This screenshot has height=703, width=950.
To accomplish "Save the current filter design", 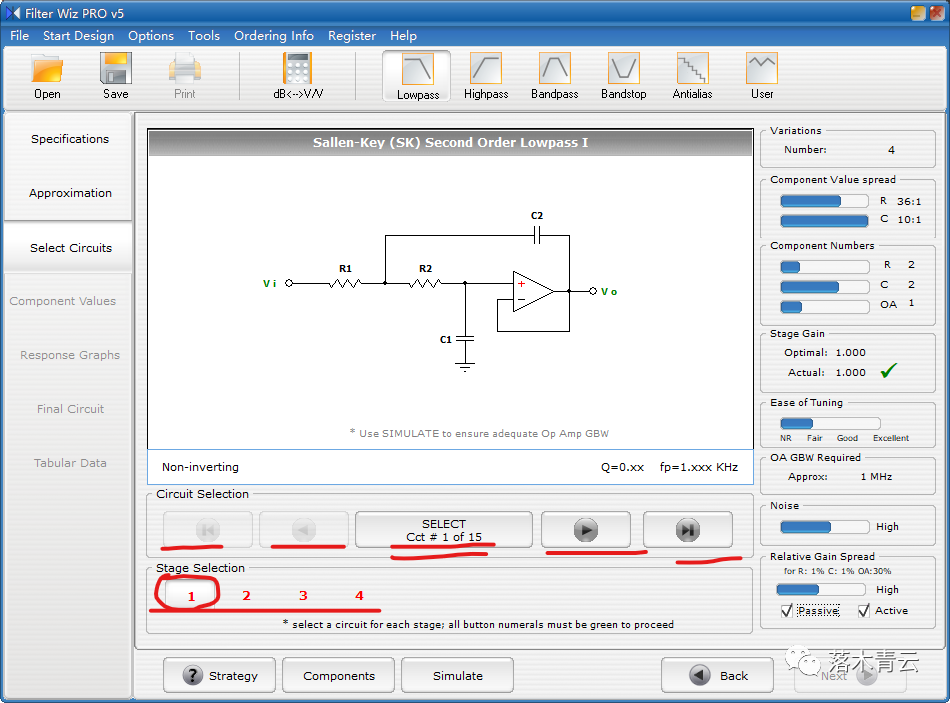I will pyautogui.click(x=116, y=77).
